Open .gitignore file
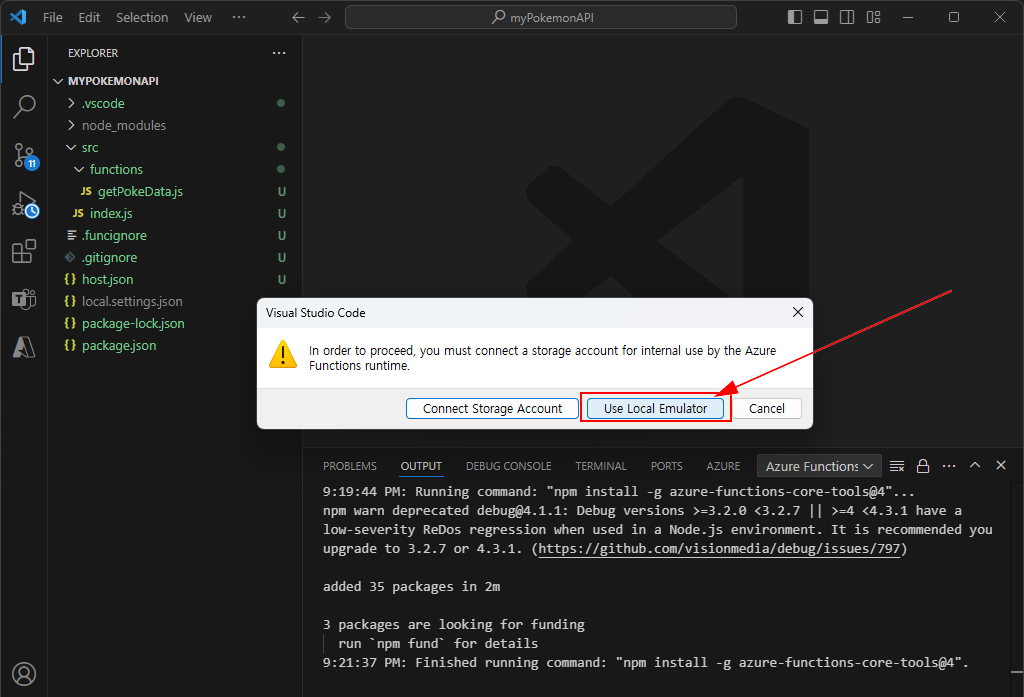This screenshot has height=697, width=1024. click(176, 257)
